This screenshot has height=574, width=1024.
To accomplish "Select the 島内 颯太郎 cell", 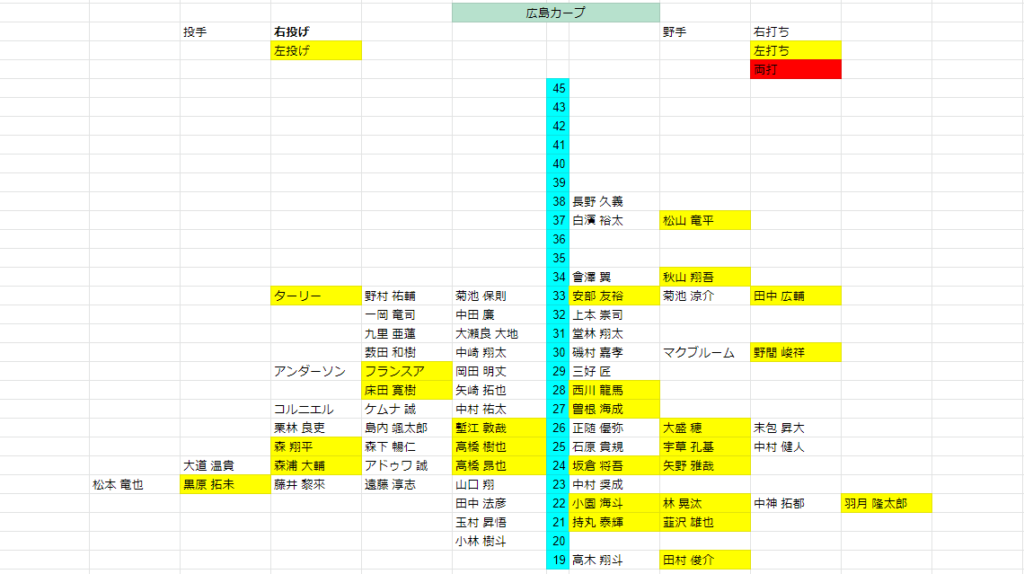I will coord(407,428).
